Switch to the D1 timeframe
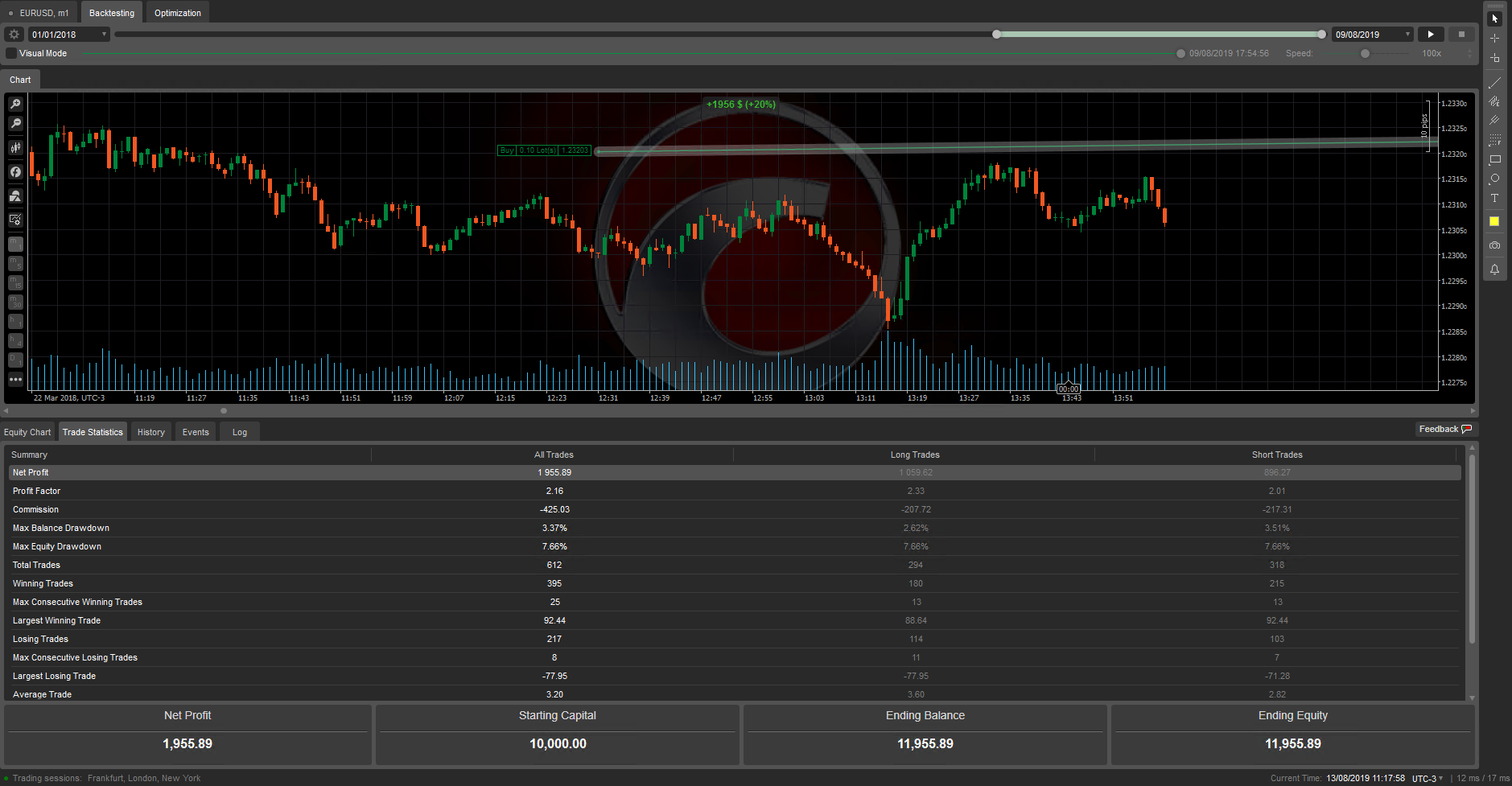 [15, 360]
